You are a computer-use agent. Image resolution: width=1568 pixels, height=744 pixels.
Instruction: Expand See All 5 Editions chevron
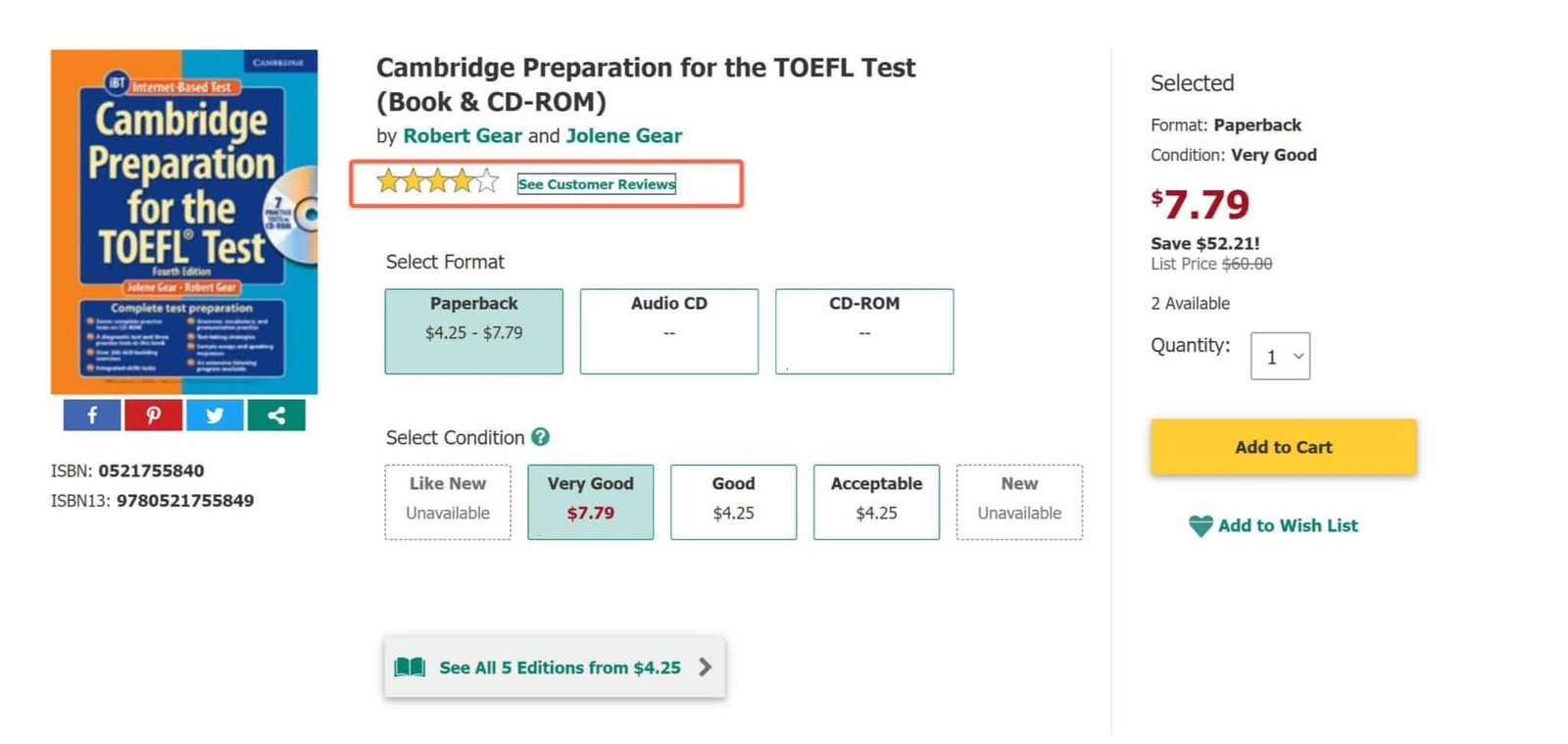coord(705,668)
